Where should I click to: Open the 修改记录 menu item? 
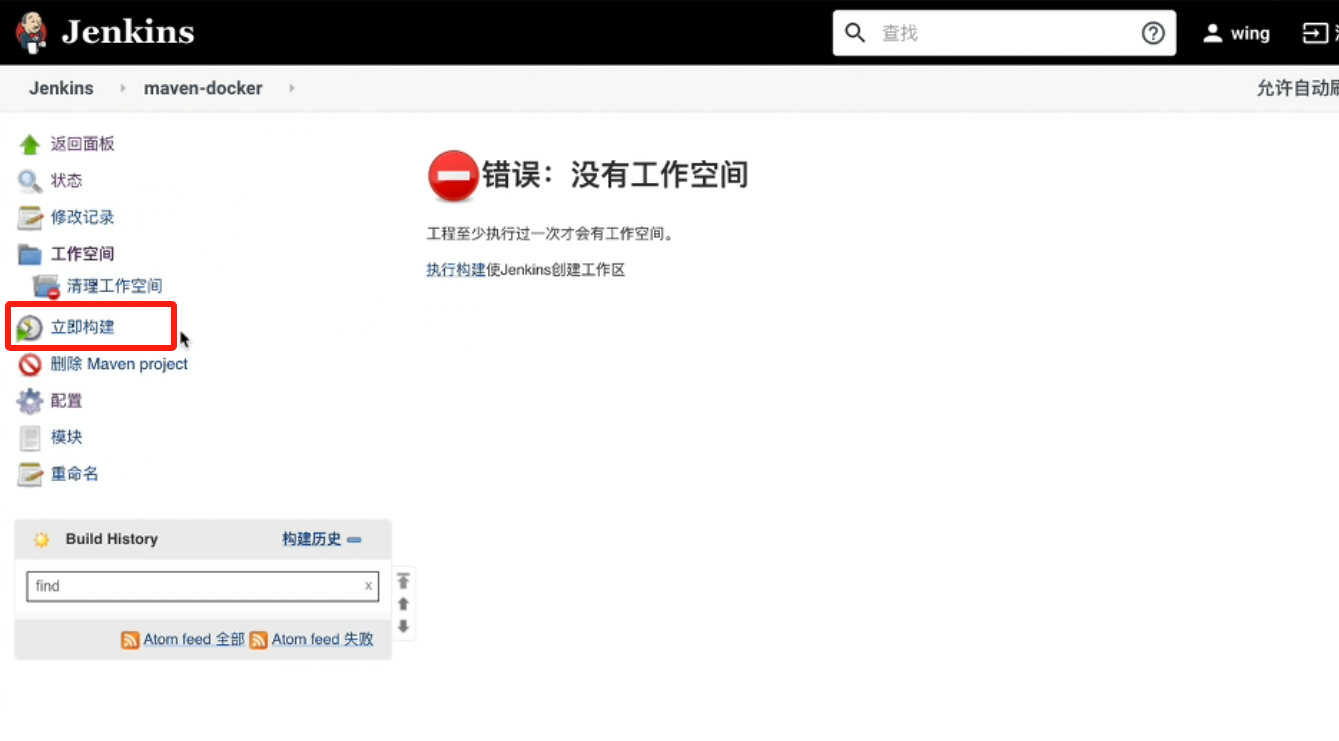(x=82, y=217)
